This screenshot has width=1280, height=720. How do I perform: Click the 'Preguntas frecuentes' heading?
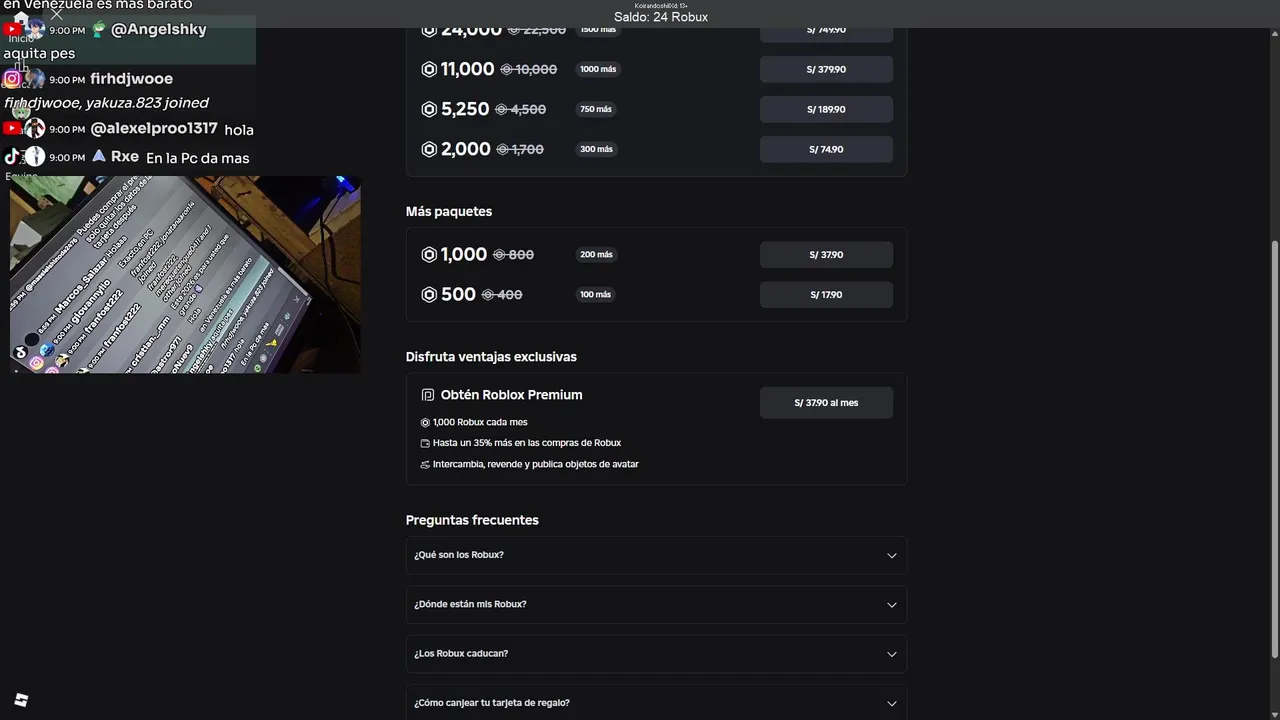coord(472,520)
